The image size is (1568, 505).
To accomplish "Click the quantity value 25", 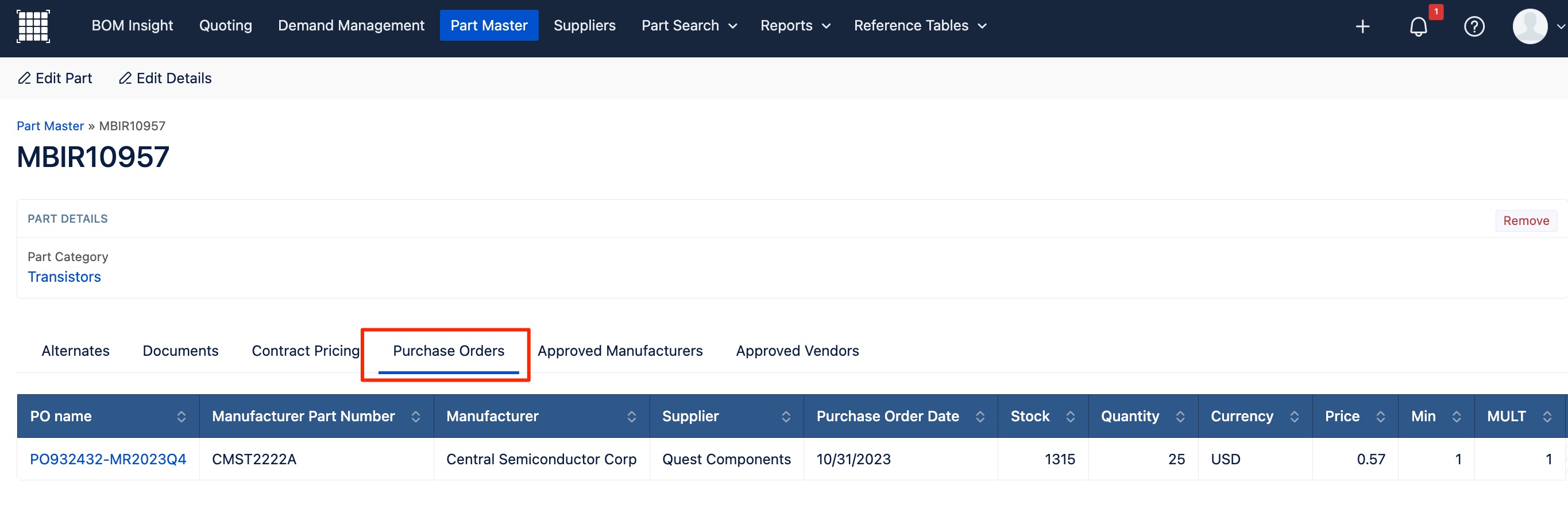I will coord(1176,459).
